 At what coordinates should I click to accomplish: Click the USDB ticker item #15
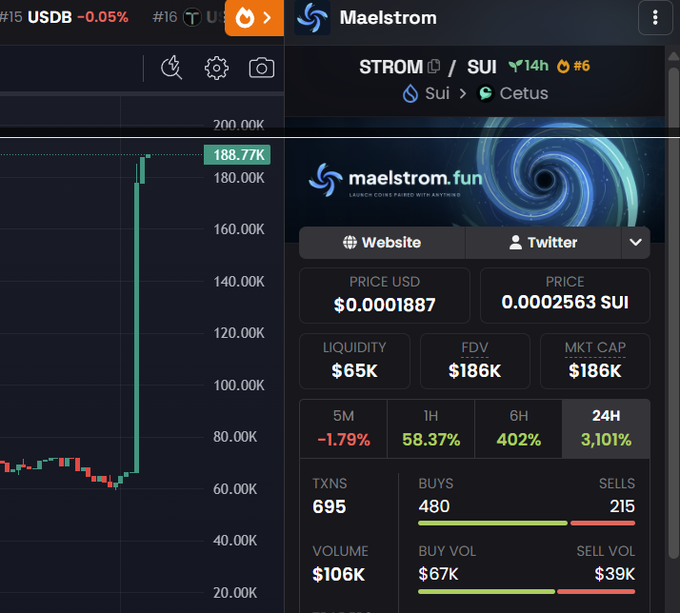point(64,17)
